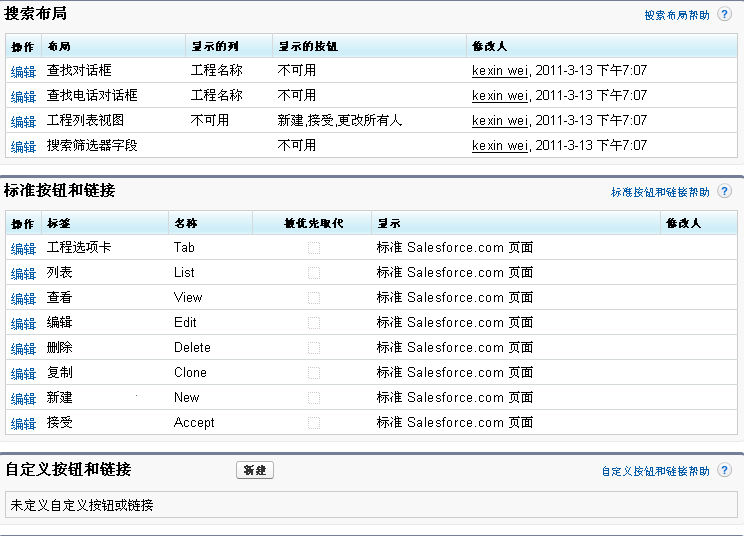Toggle the override checkbox in List row
Viewport: 744px width, 536px height.
click(x=314, y=273)
